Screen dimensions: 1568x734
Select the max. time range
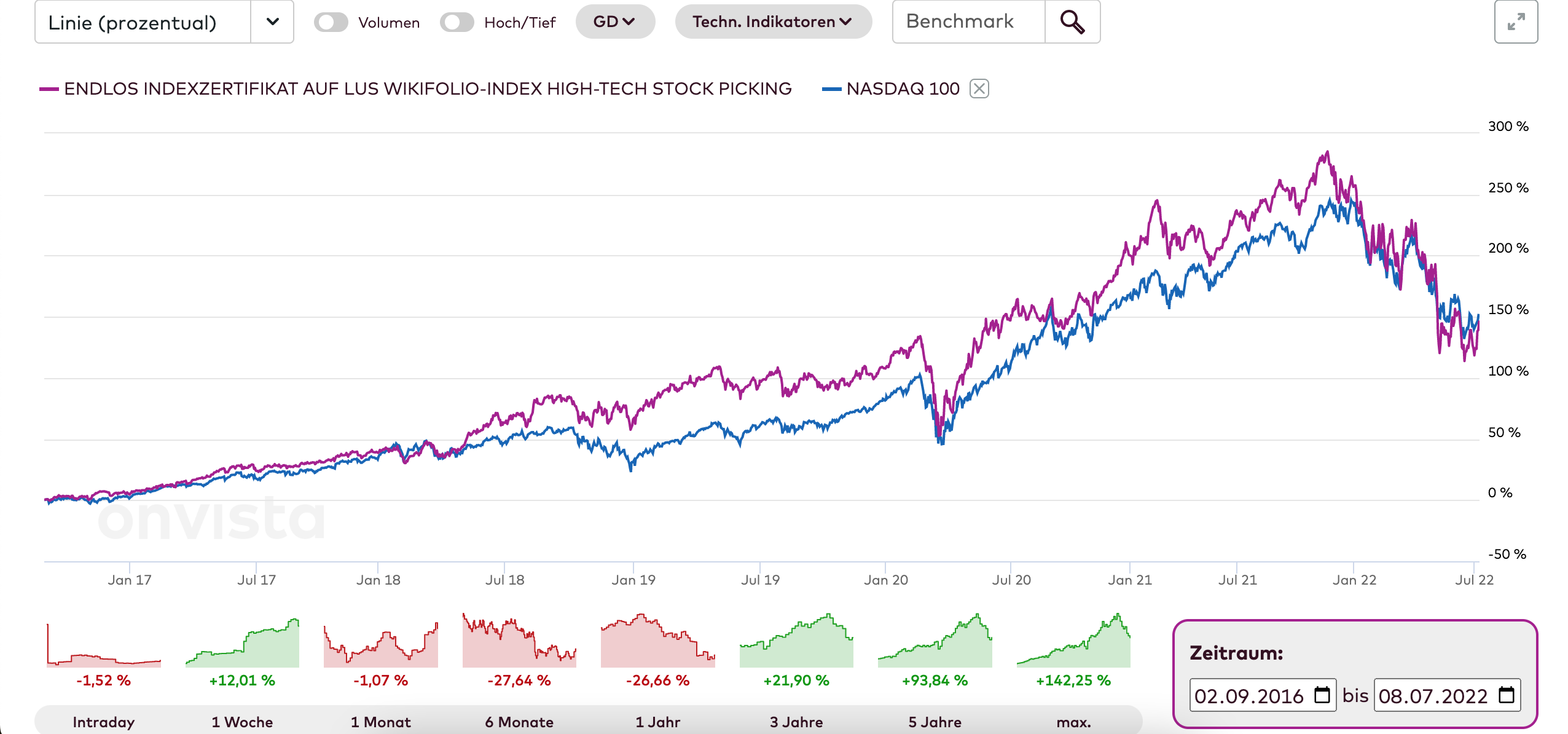(x=1073, y=722)
